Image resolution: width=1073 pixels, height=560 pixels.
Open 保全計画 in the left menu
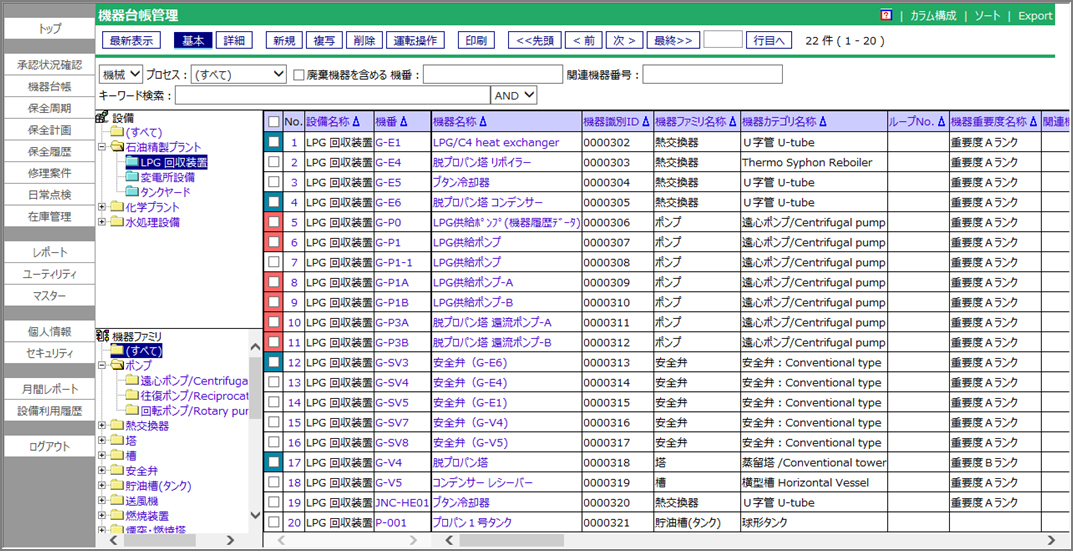49,130
